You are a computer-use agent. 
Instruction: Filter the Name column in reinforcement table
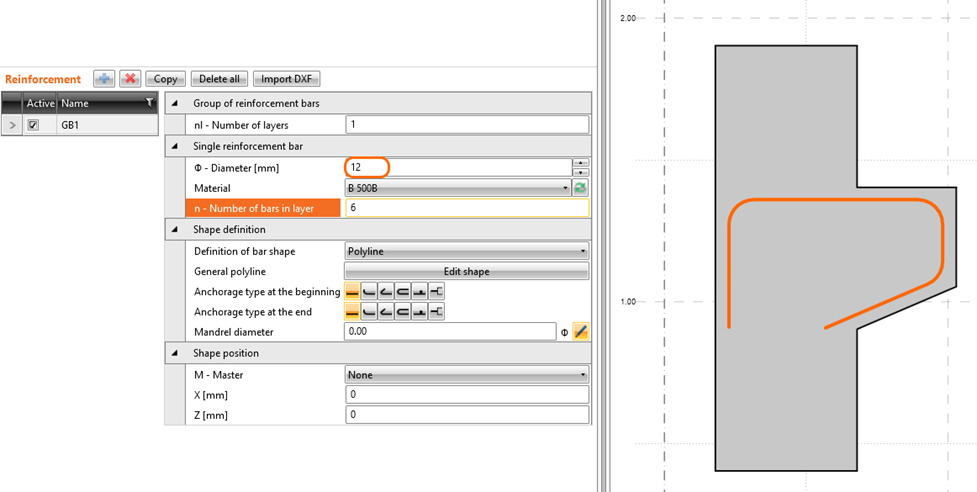click(x=149, y=103)
